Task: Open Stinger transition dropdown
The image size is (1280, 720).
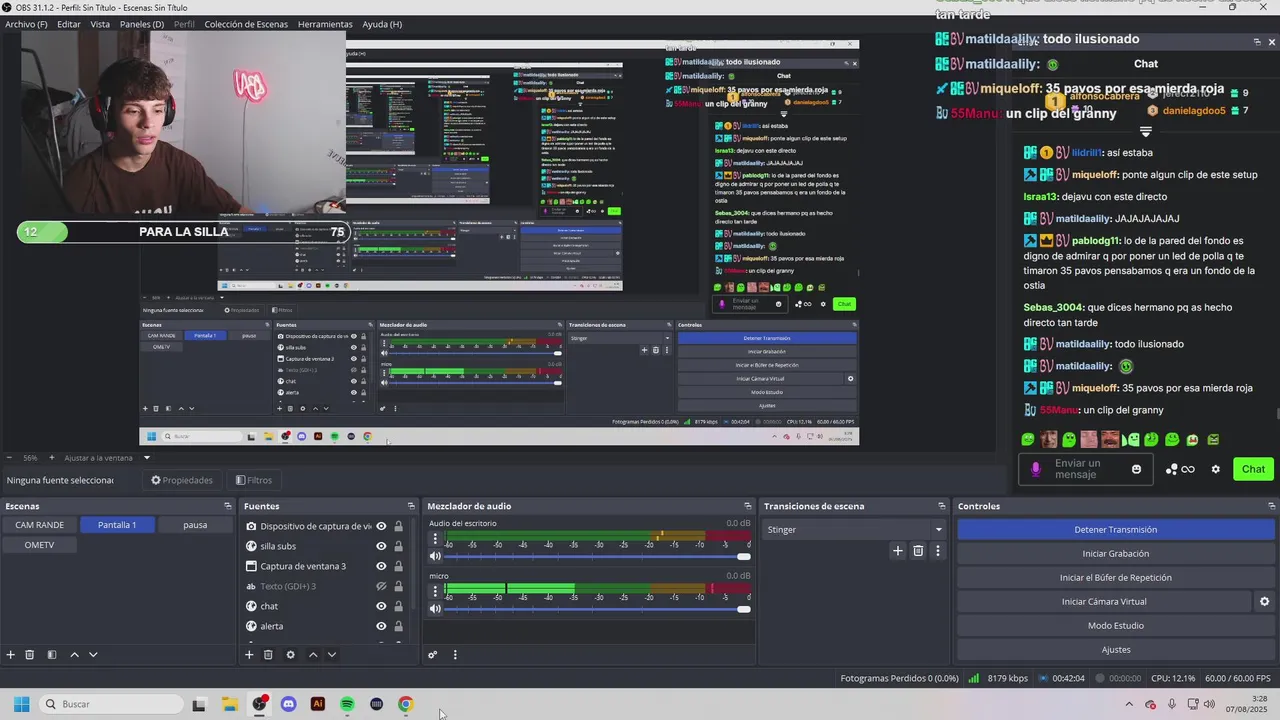Action: point(855,529)
